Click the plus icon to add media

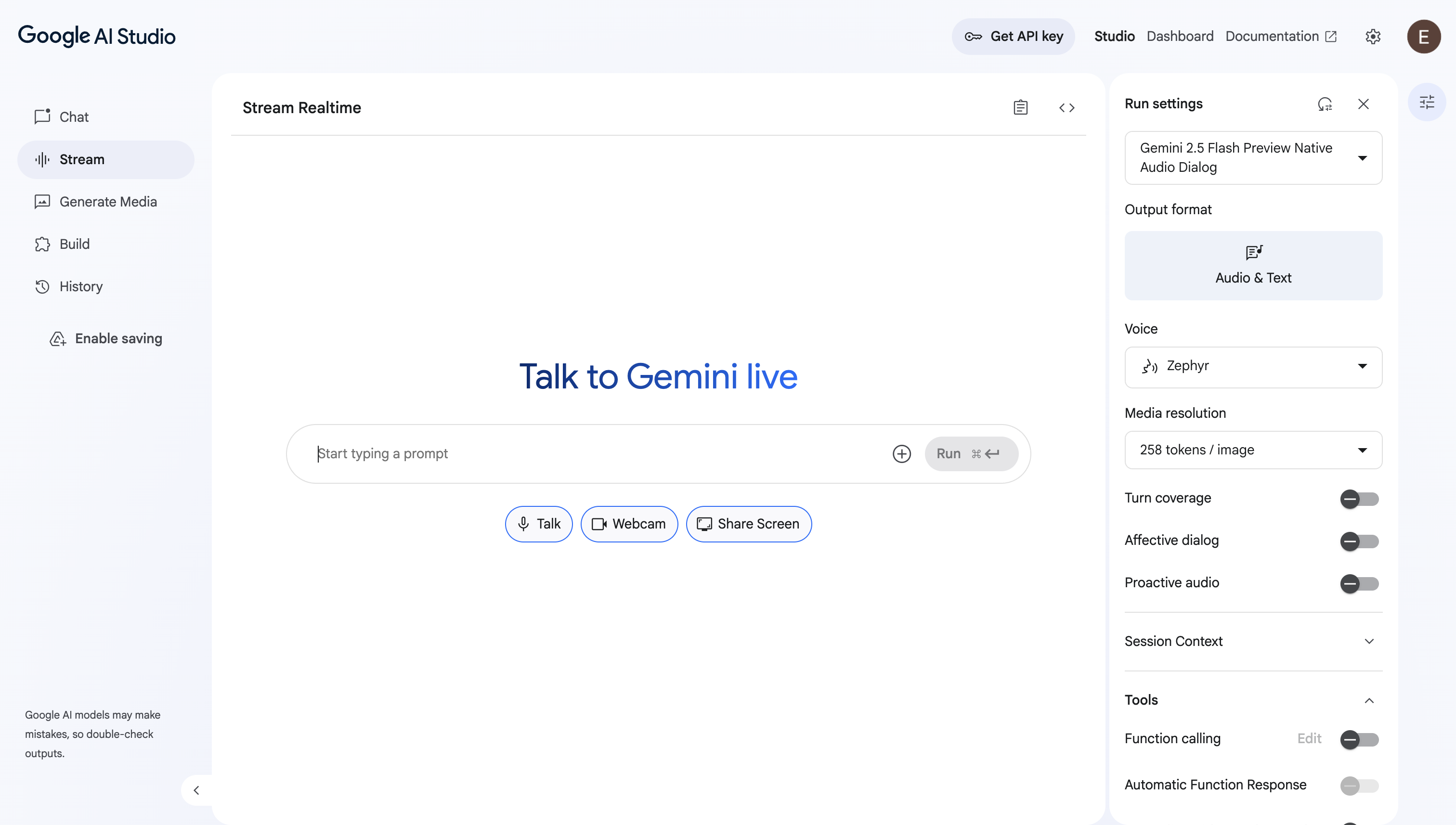pos(902,454)
